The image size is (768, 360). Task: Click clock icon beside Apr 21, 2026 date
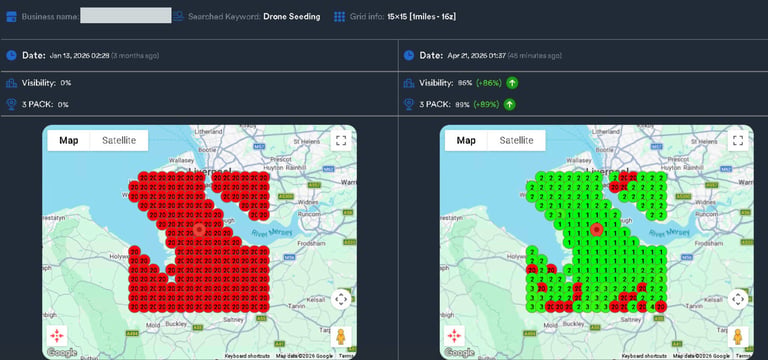click(408, 55)
